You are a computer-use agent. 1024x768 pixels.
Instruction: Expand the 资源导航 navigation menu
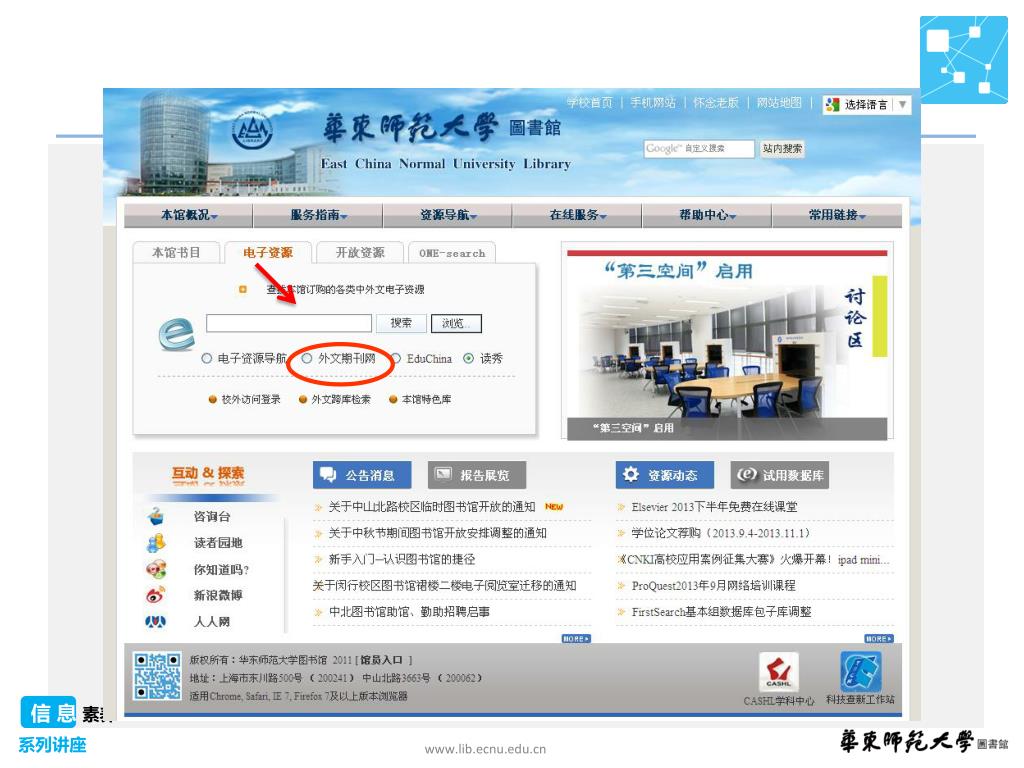tap(448, 215)
